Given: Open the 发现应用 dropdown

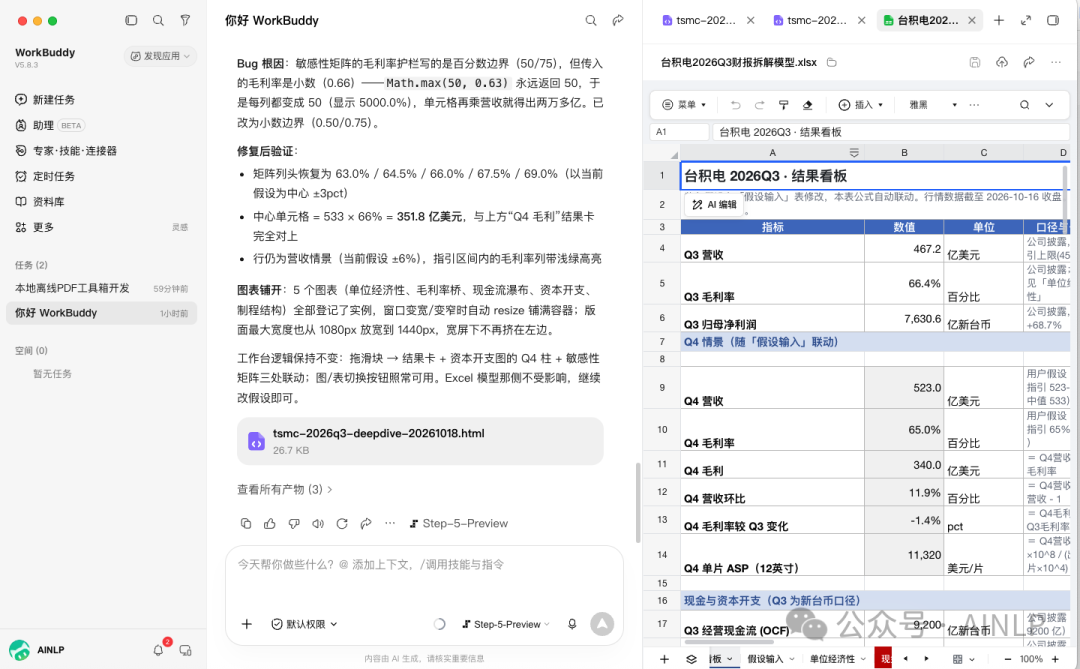Looking at the screenshot, I should 160,56.
